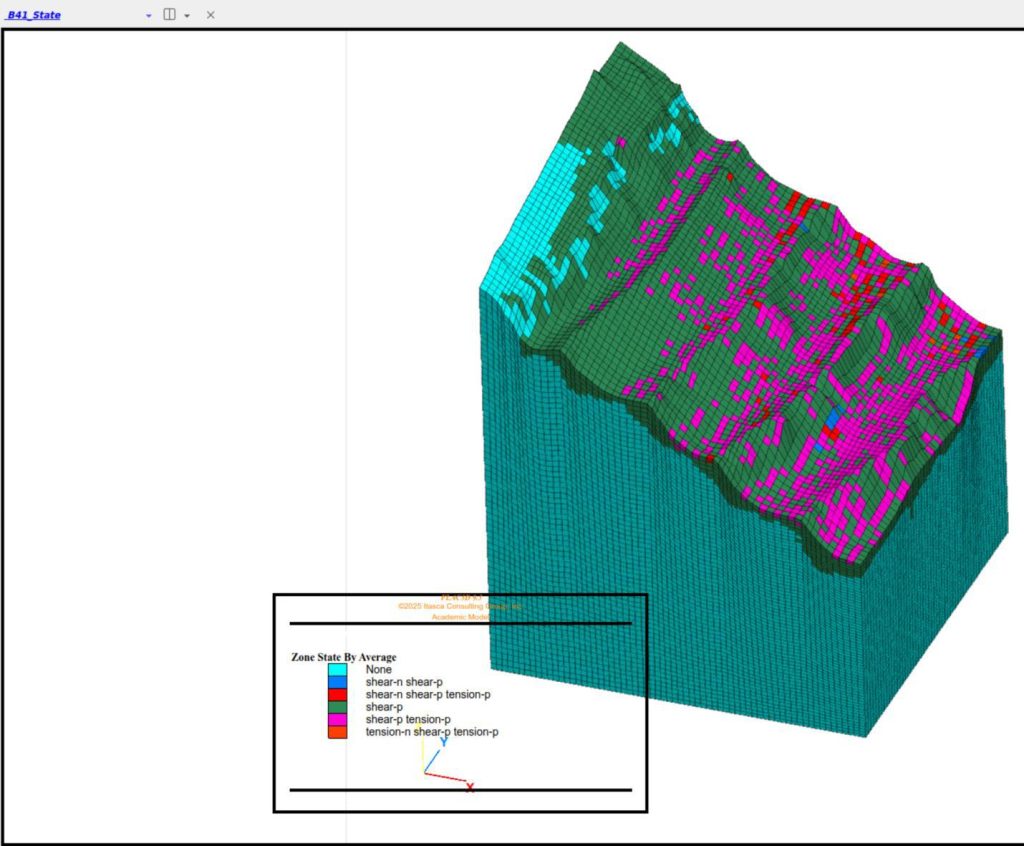Click the shear-n shear-p legend label

point(404,682)
